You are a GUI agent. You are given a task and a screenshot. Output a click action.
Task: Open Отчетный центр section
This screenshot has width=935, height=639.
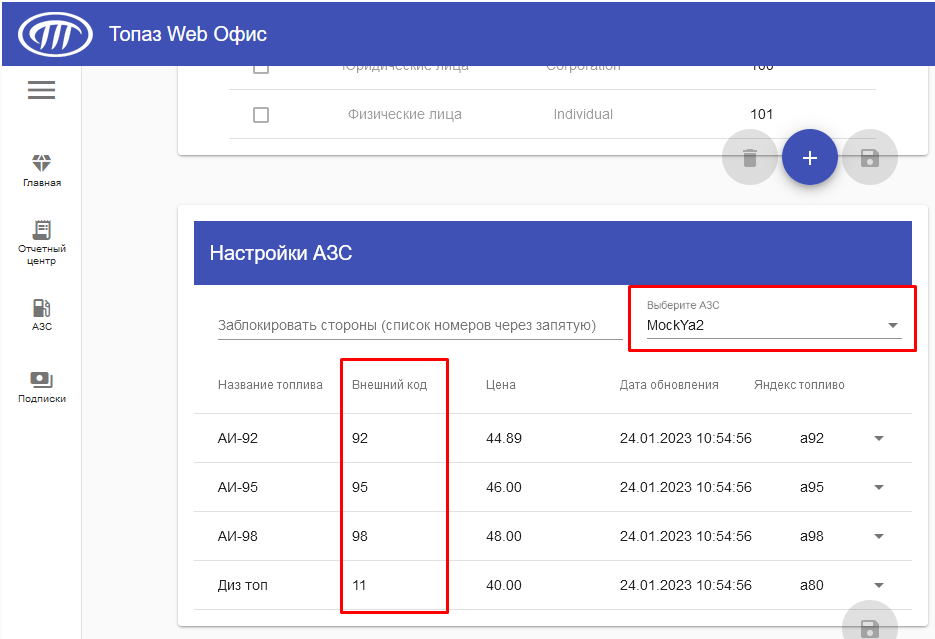tap(41, 243)
